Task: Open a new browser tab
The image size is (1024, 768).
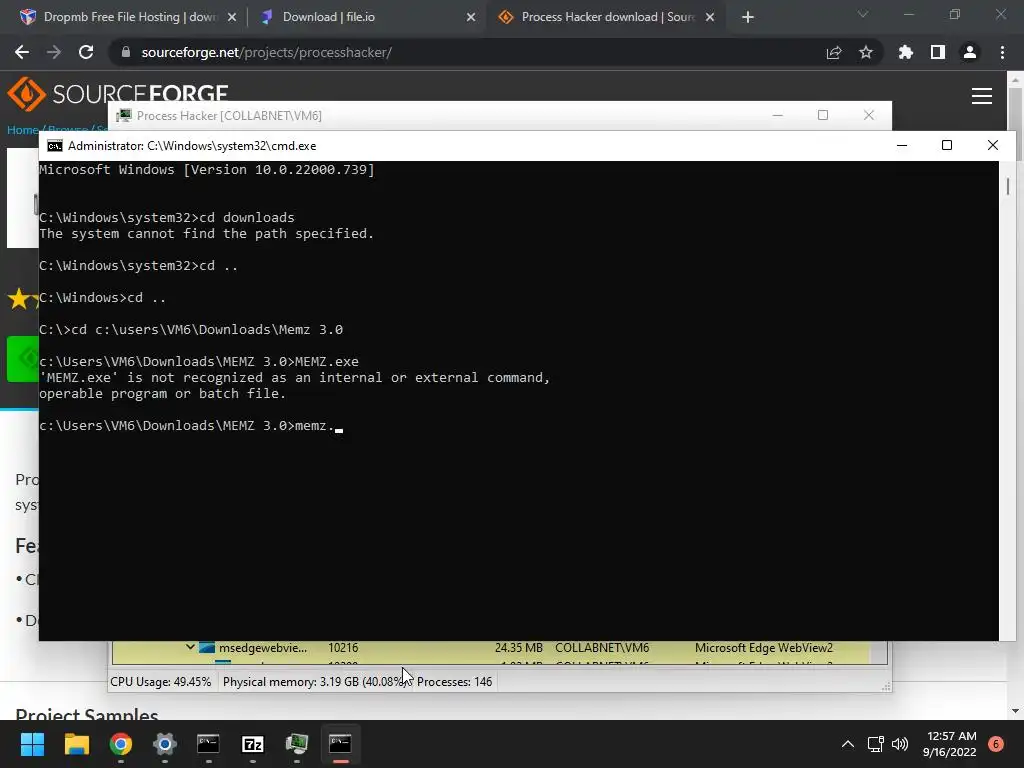Action: tap(748, 18)
